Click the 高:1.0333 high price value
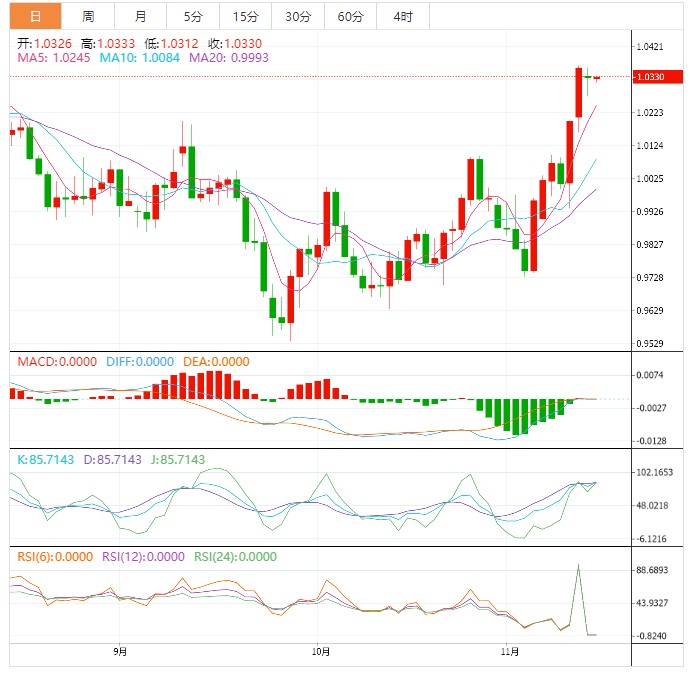690x673 pixels. 108,44
